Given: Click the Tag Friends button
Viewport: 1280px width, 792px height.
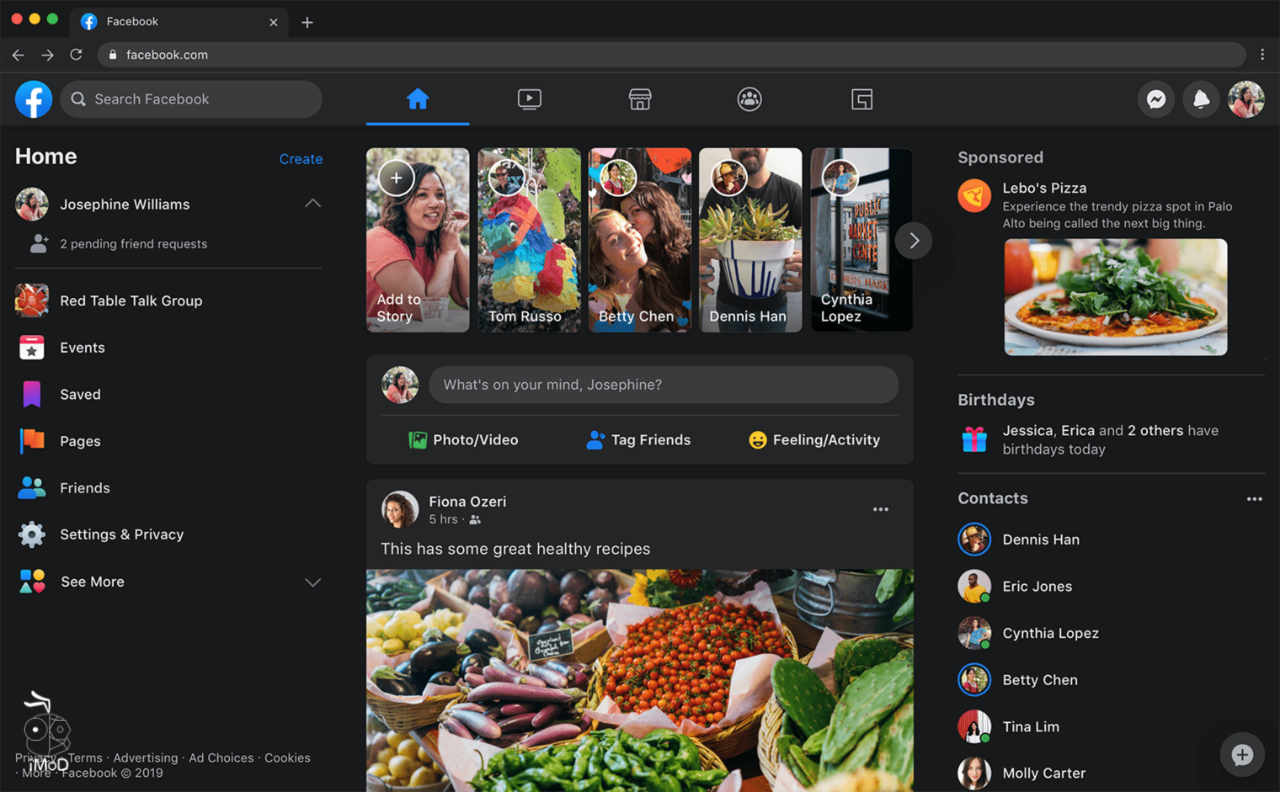Looking at the screenshot, I should pyautogui.click(x=638, y=440).
